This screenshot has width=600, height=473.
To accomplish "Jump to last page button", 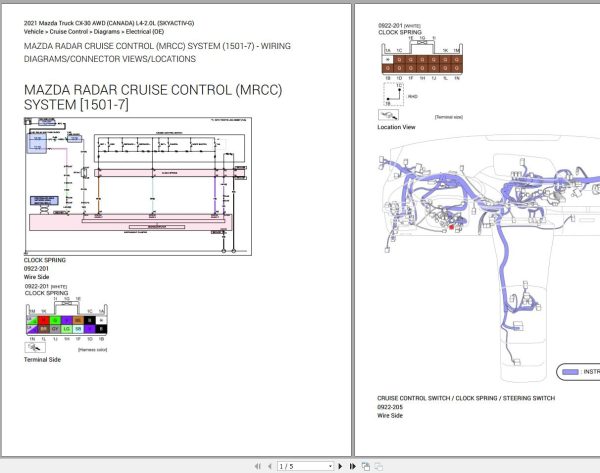I will 352,466.
